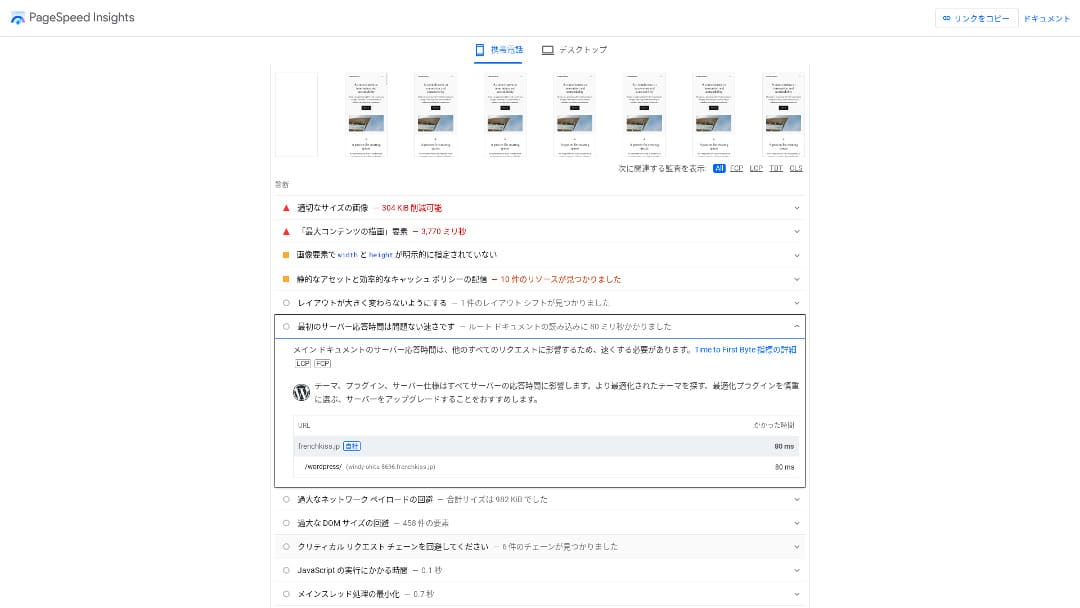Open the ドキュメント link
The width and height of the screenshot is (1080, 608).
pos(1046,18)
